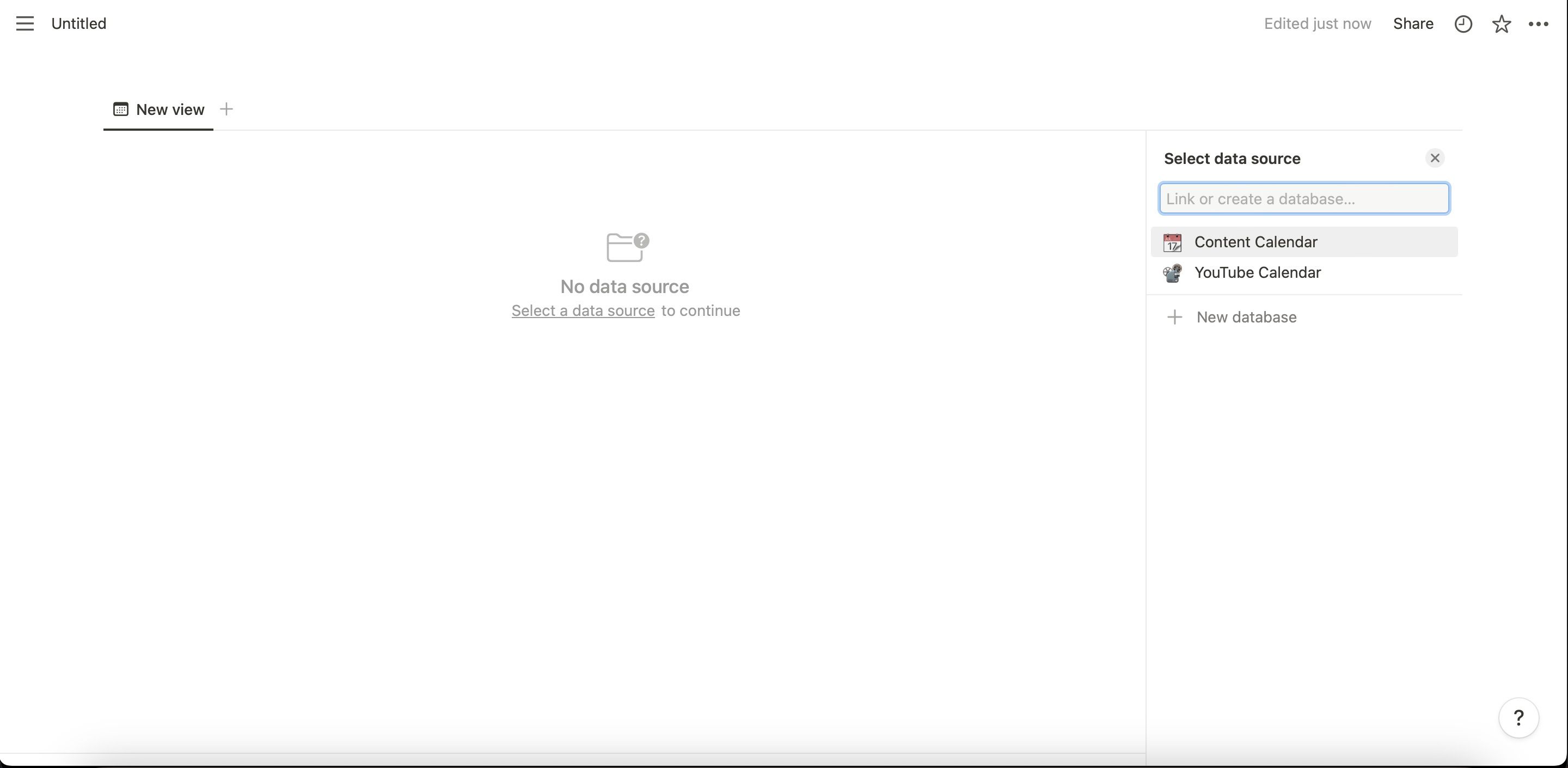This screenshot has width=1568, height=768.
Task: Click the Select a data source link
Action: pyautogui.click(x=583, y=311)
